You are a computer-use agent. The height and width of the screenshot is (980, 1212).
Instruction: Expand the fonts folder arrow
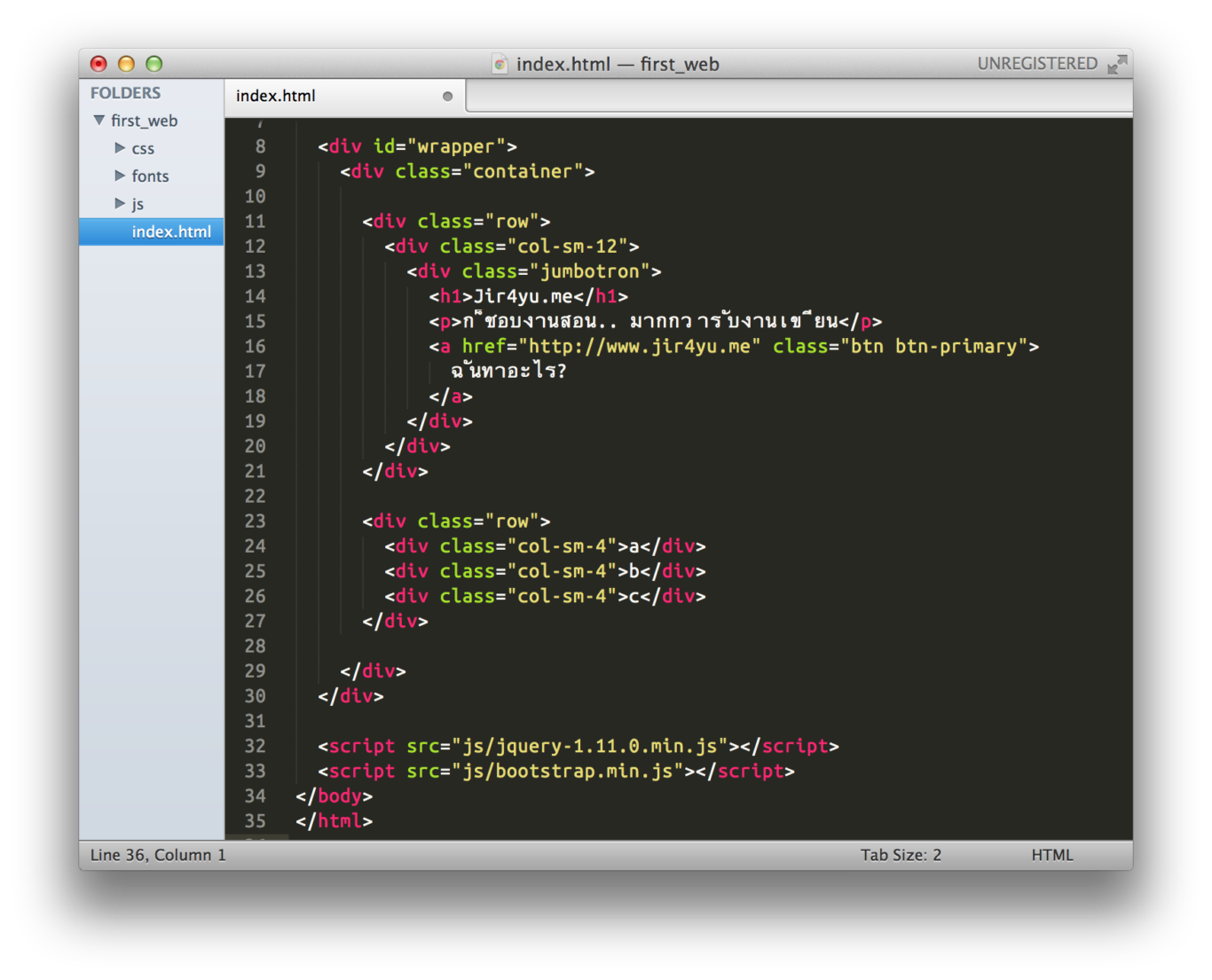tap(120, 176)
